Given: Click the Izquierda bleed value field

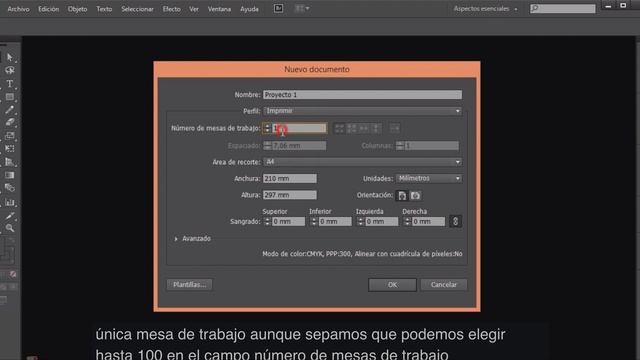Looking at the screenshot, I should [381, 221].
